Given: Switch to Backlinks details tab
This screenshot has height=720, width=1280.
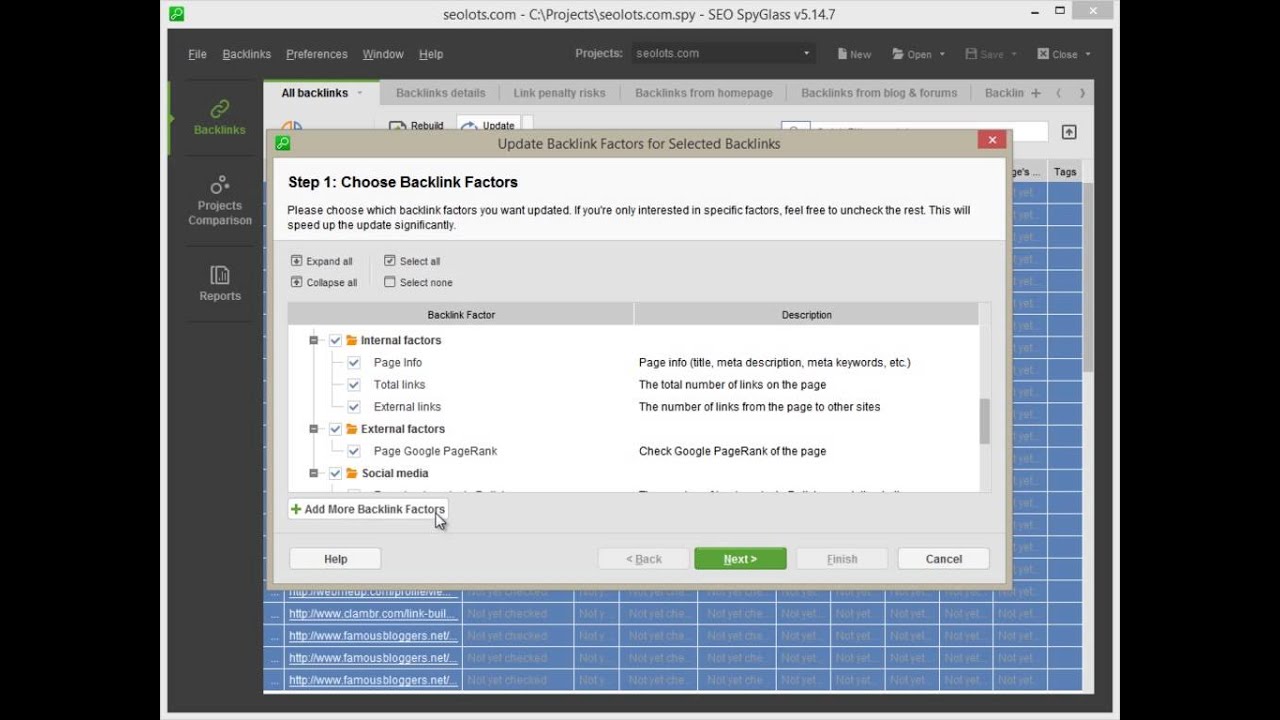Looking at the screenshot, I should (440, 93).
